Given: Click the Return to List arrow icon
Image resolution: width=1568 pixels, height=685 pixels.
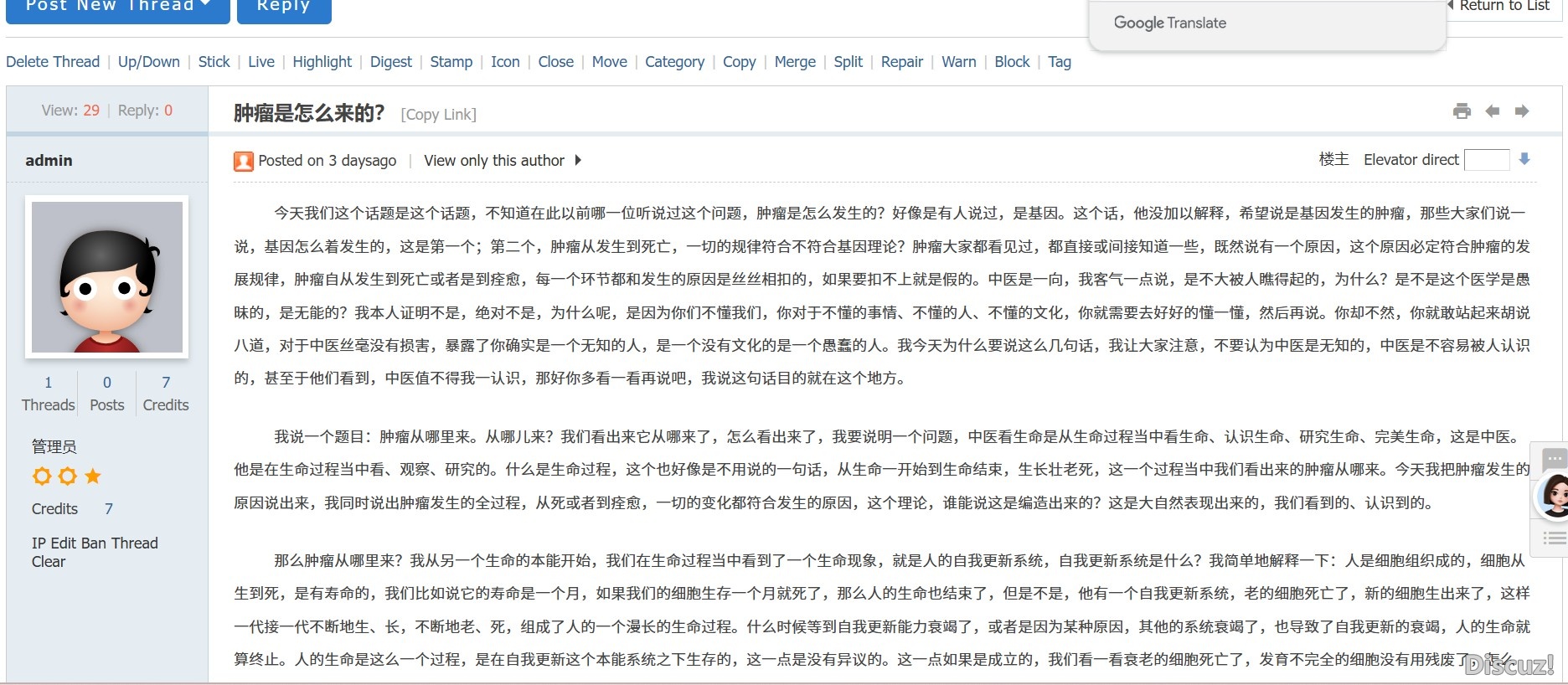Looking at the screenshot, I should [1451, 5].
